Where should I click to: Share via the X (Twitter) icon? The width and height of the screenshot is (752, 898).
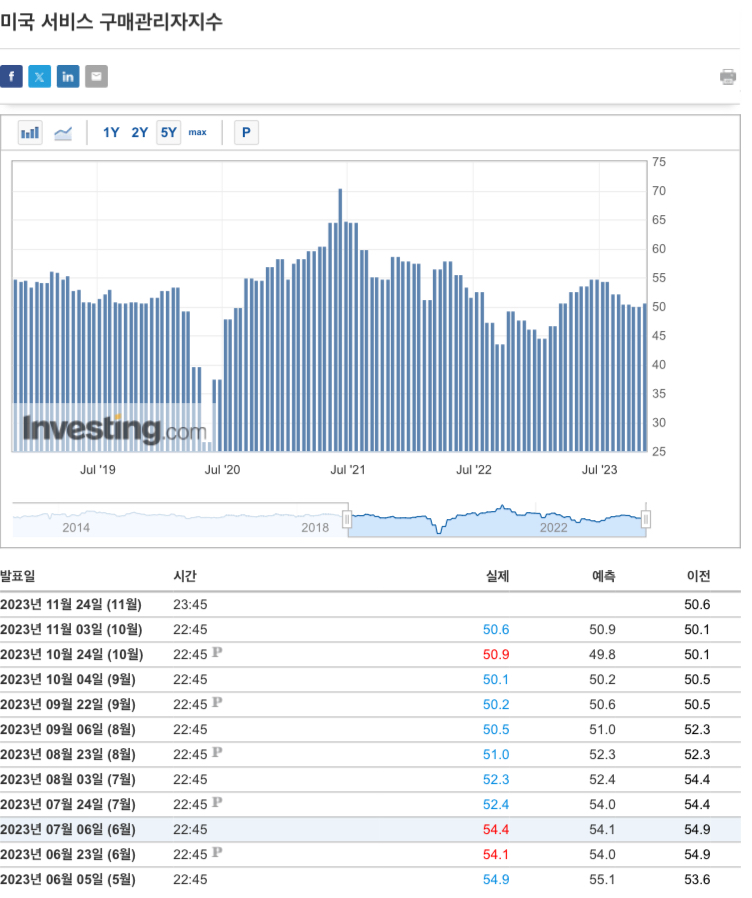[x=40, y=77]
